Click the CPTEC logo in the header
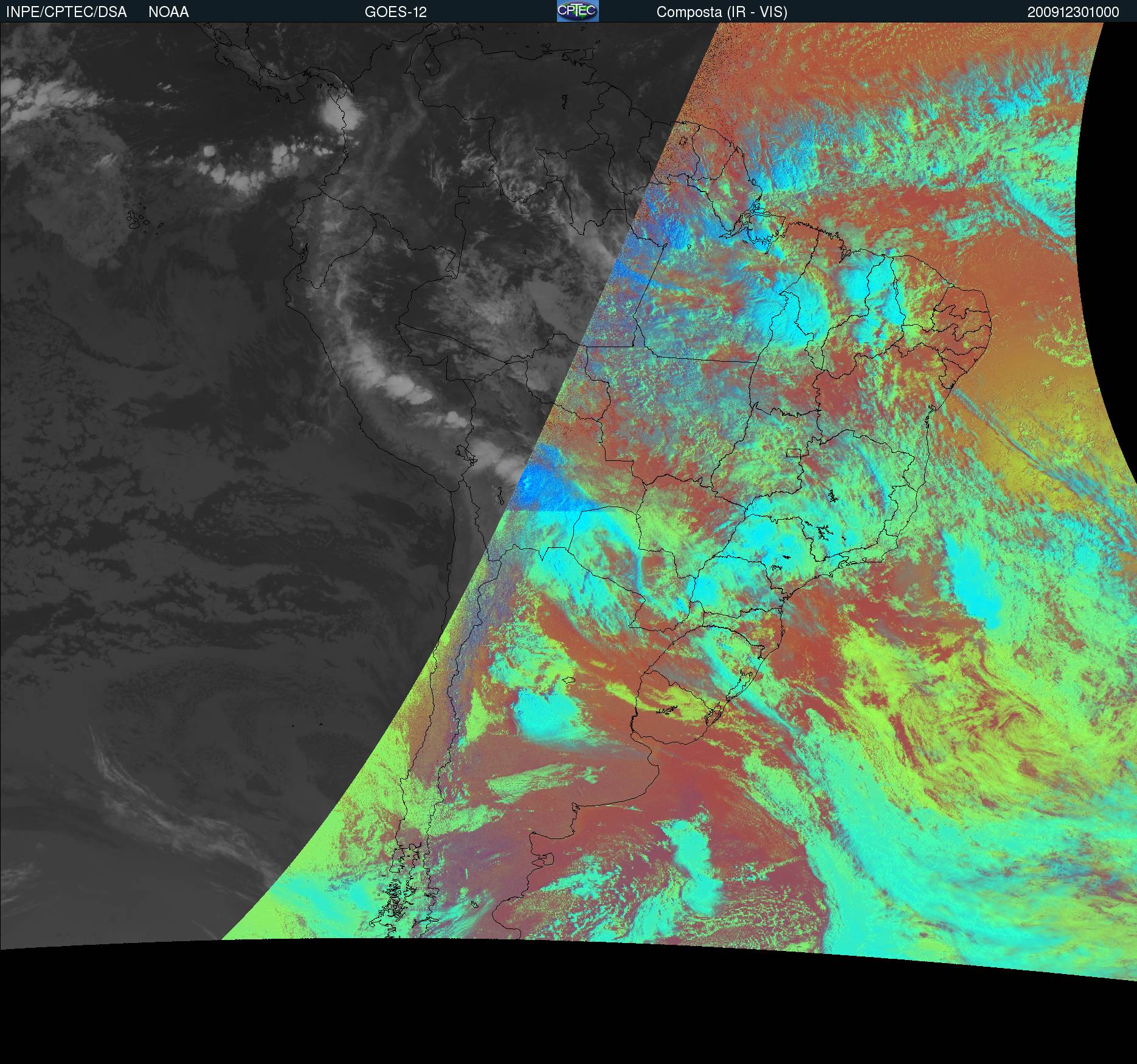Image resolution: width=1137 pixels, height=1064 pixels. pyautogui.click(x=578, y=11)
